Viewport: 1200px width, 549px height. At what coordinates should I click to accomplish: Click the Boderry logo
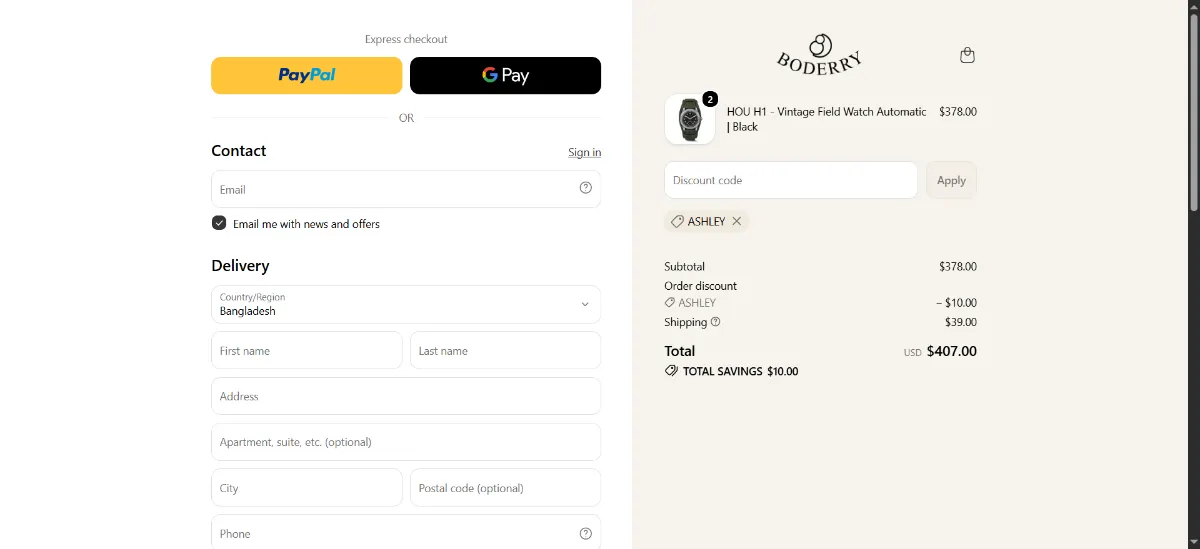point(820,54)
